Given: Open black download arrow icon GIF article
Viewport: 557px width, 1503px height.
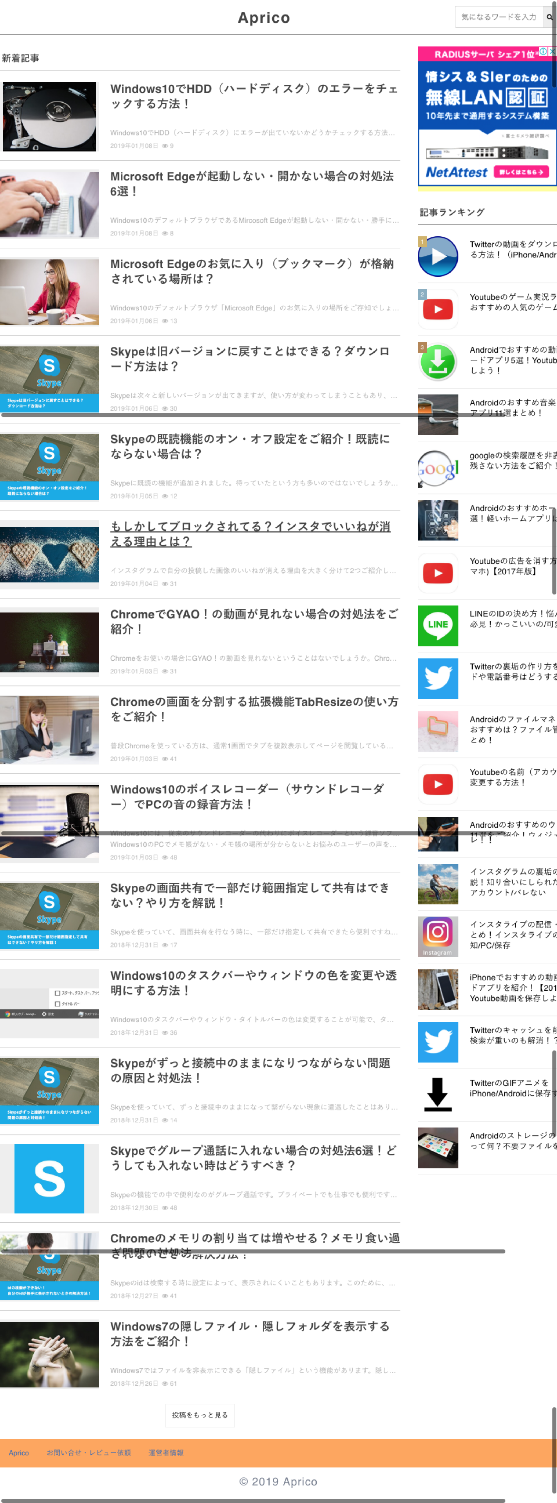Looking at the screenshot, I should coord(437,1094).
